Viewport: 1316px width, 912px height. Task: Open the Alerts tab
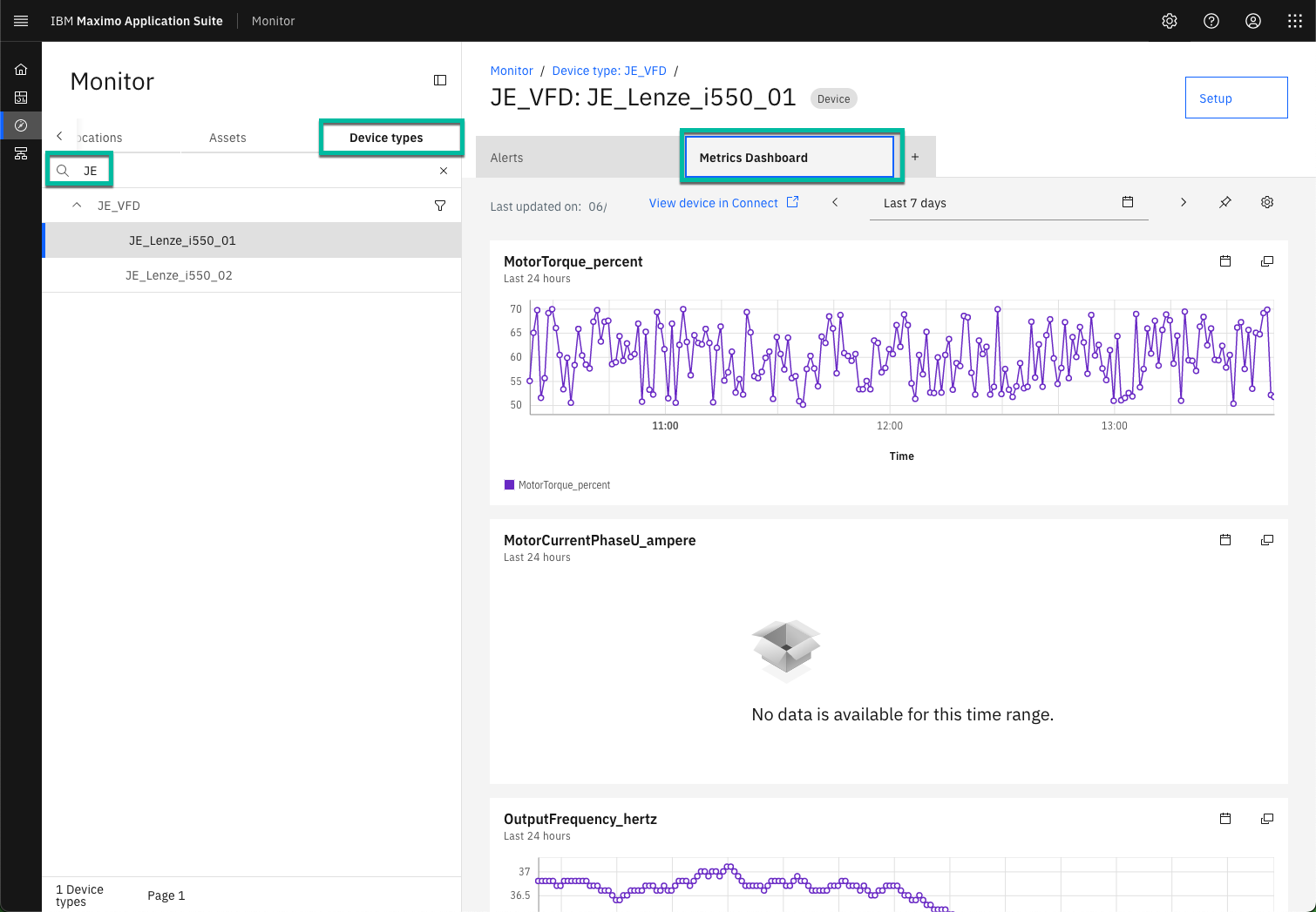coord(579,158)
